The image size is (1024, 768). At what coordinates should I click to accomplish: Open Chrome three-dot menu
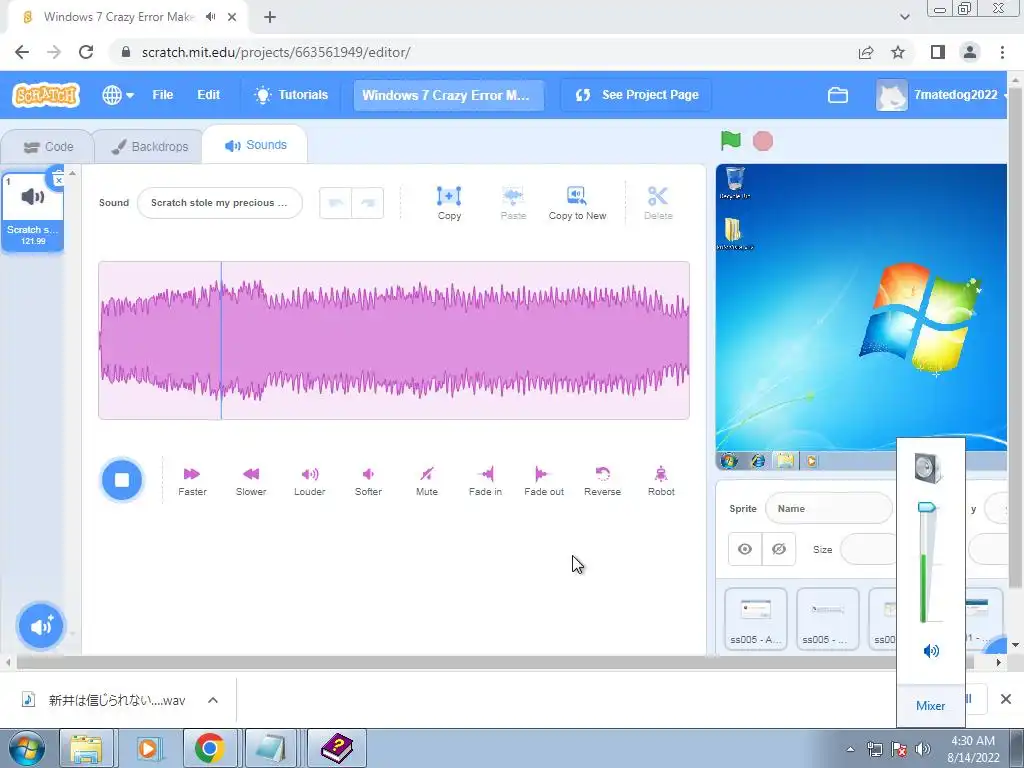(1002, 52)
